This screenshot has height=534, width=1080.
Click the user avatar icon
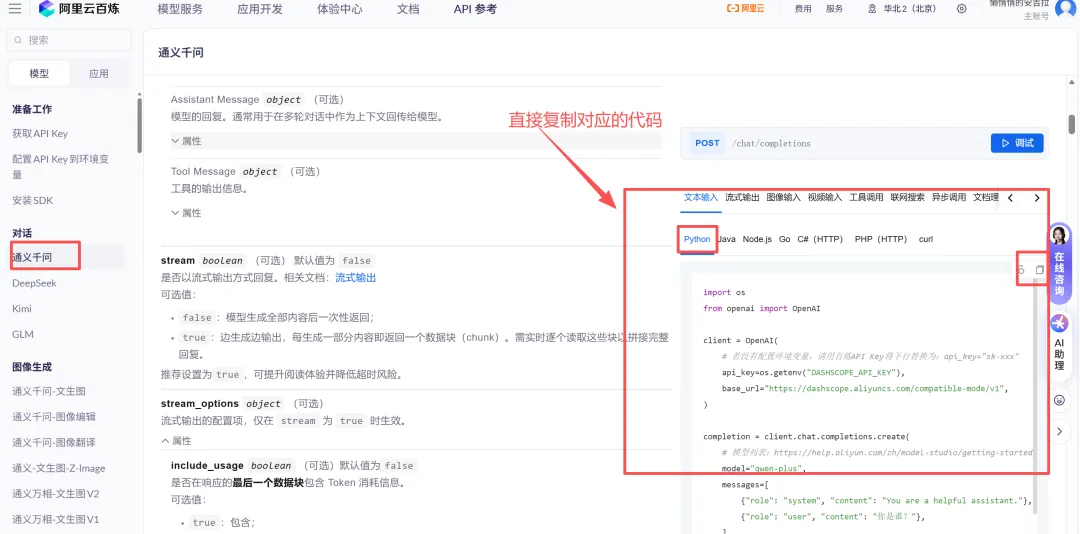[1065, 10]
